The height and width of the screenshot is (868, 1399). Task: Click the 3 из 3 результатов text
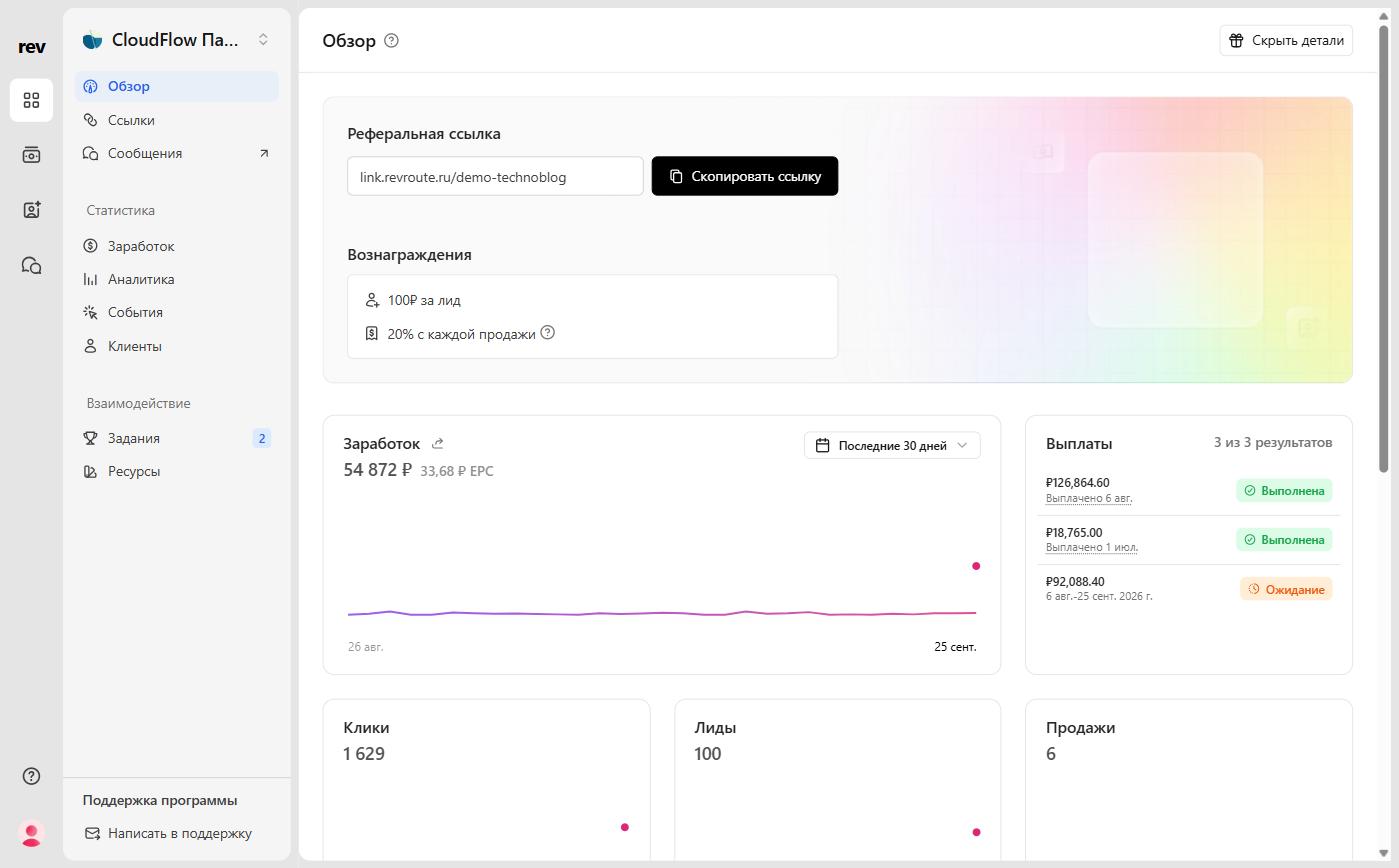1273,442
